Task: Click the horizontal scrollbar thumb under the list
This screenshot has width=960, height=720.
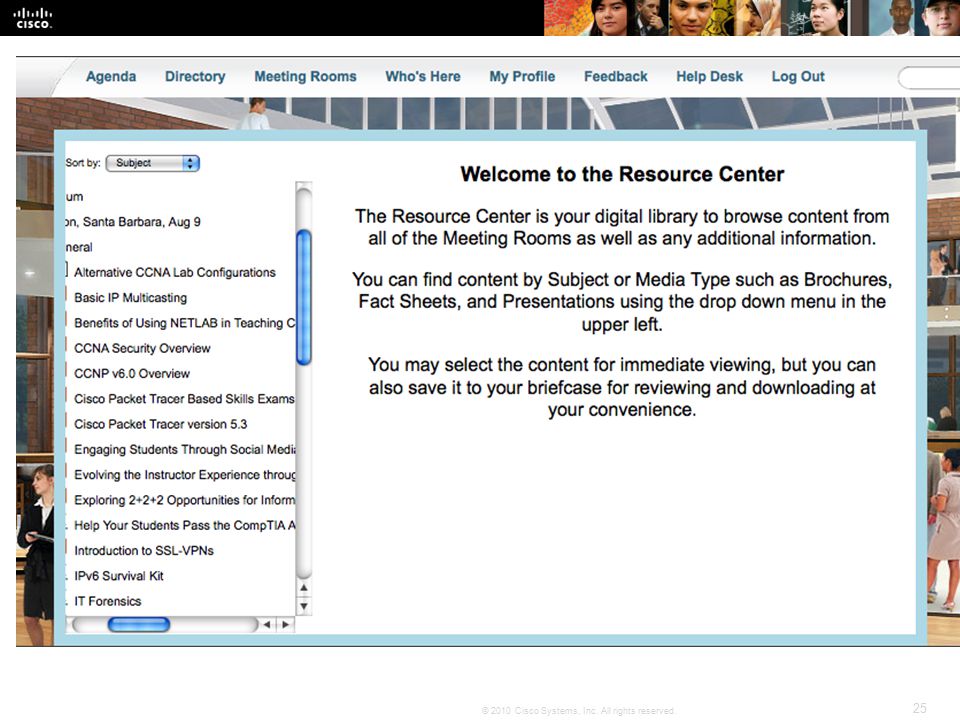Action: click(139, 624)
